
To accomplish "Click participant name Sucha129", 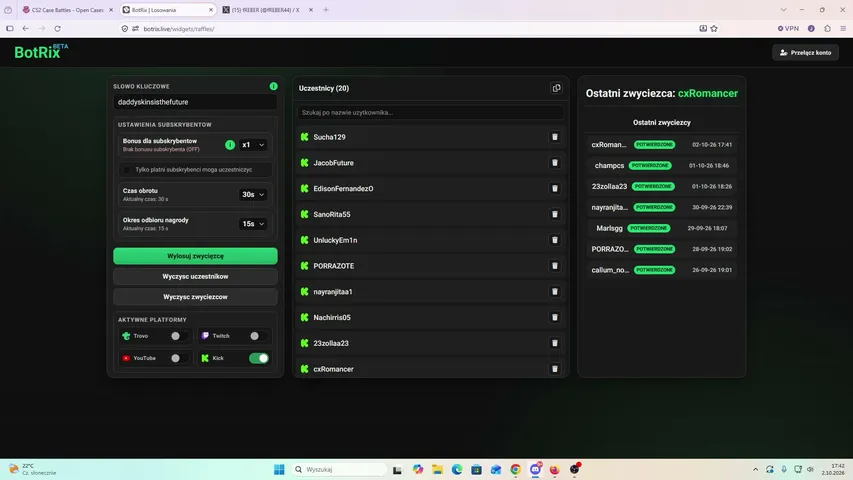I will coord(329,137).
